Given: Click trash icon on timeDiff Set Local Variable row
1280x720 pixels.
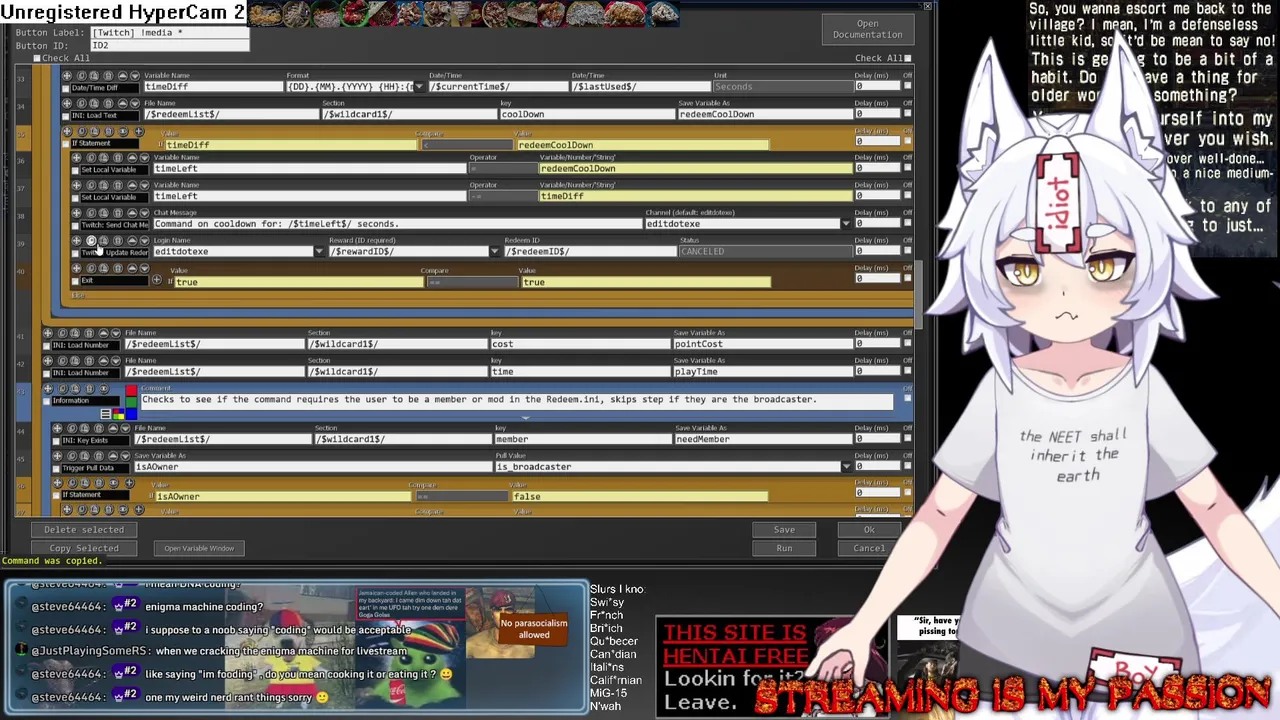Looking at the screenshot, I should (x=118, y=185).
